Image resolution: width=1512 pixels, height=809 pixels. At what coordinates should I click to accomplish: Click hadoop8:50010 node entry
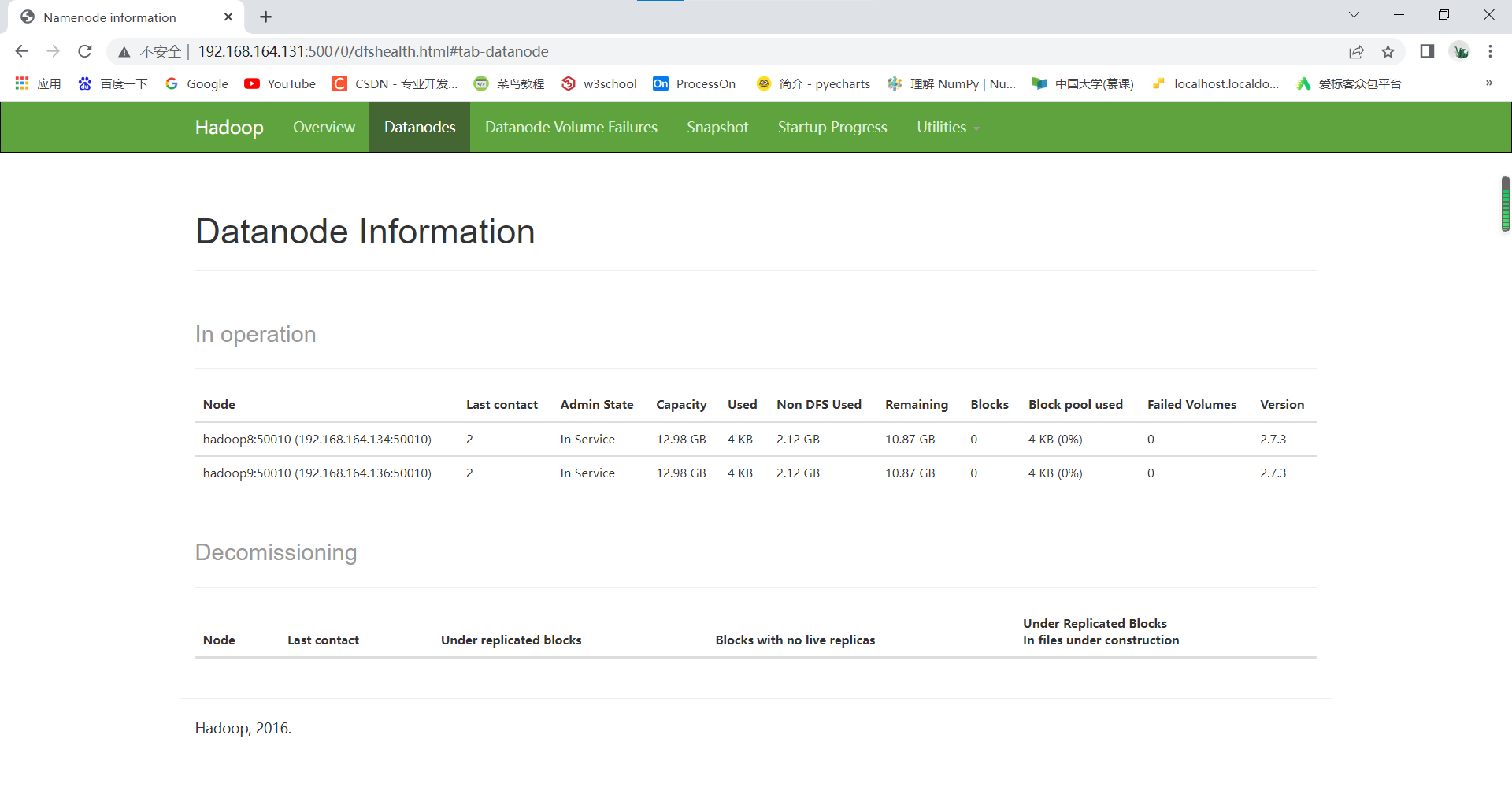(317, 439)
